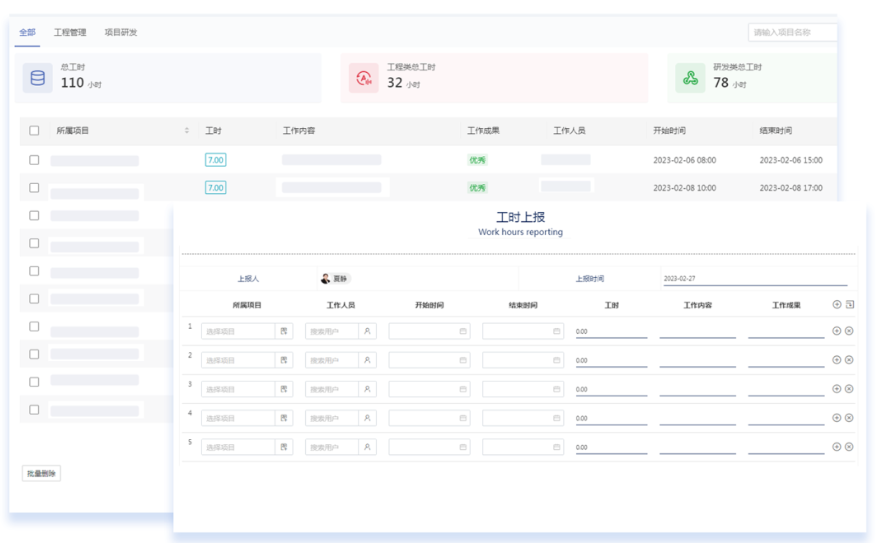
Task: Click the 7.00 work hours tag in first row
Action: tap(215, 160)
